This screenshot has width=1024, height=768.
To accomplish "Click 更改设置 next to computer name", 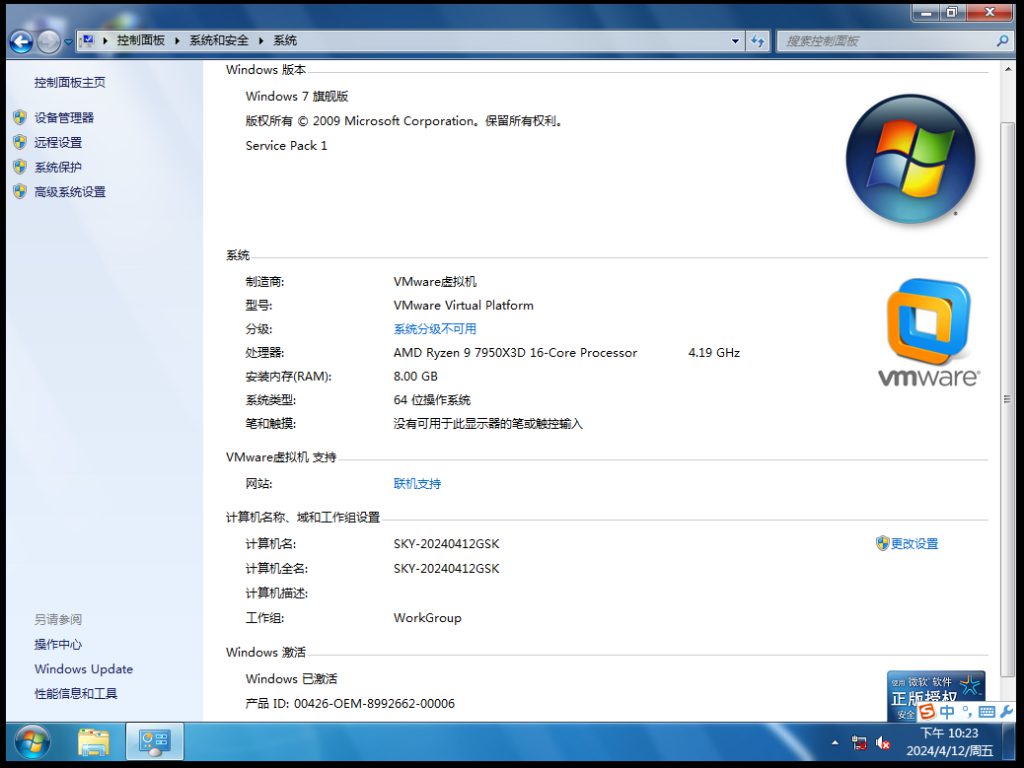I will pos(914,544).
